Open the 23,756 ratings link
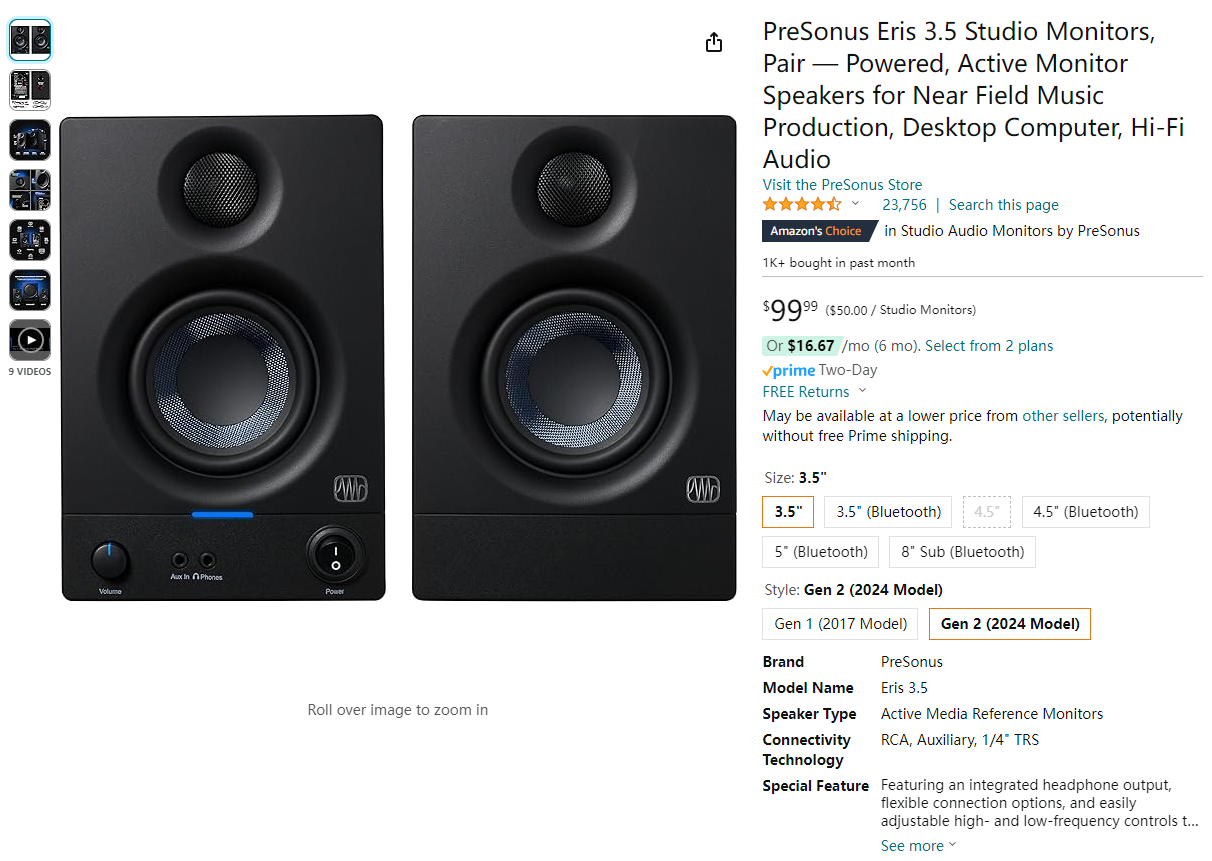 (904, 205)
